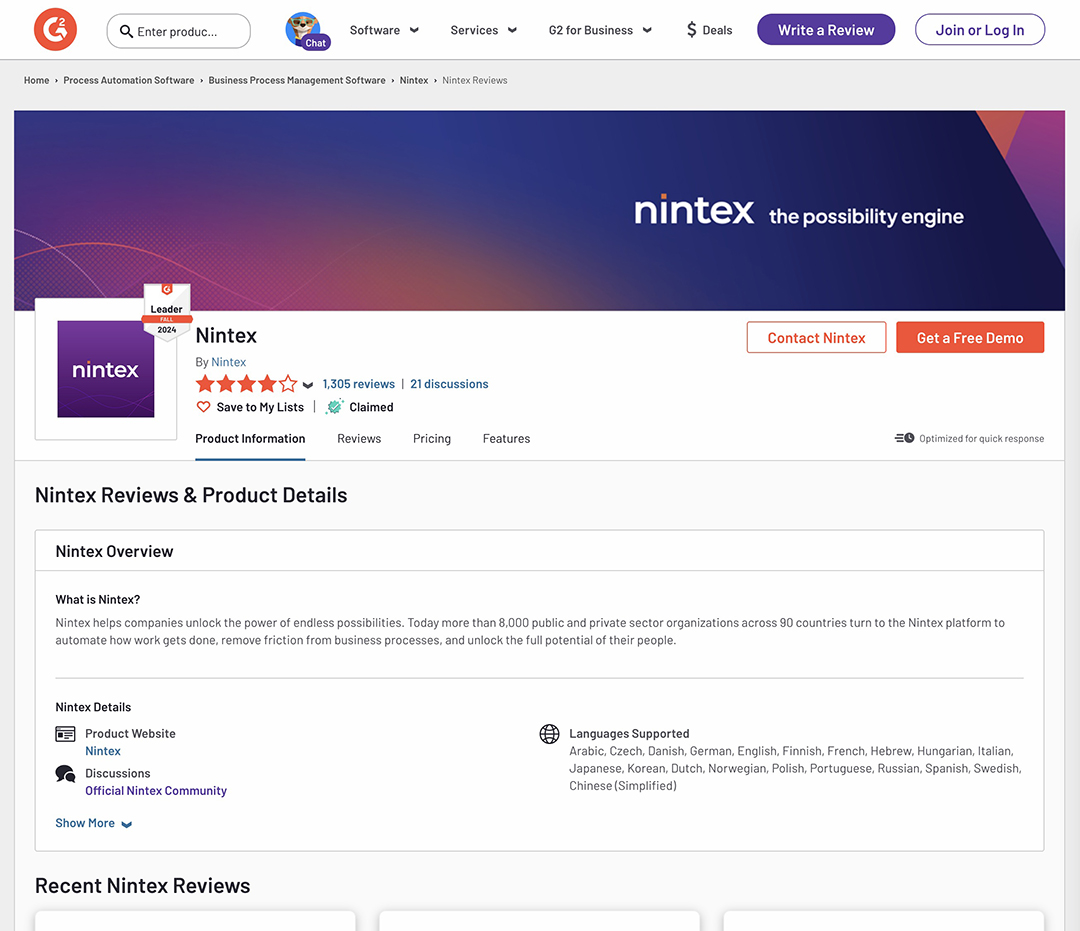
Task: Click the magnifier search icon
Action: click(x=126, y=31)
